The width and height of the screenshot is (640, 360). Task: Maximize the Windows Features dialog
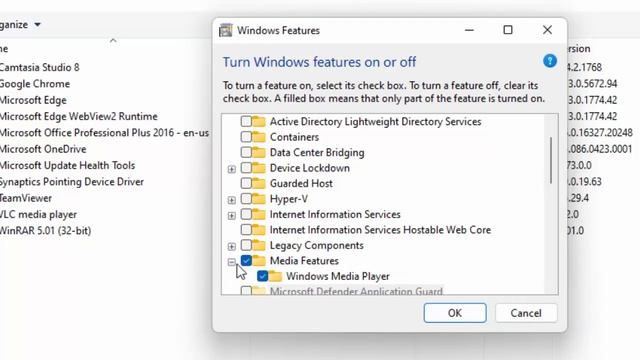508,30
